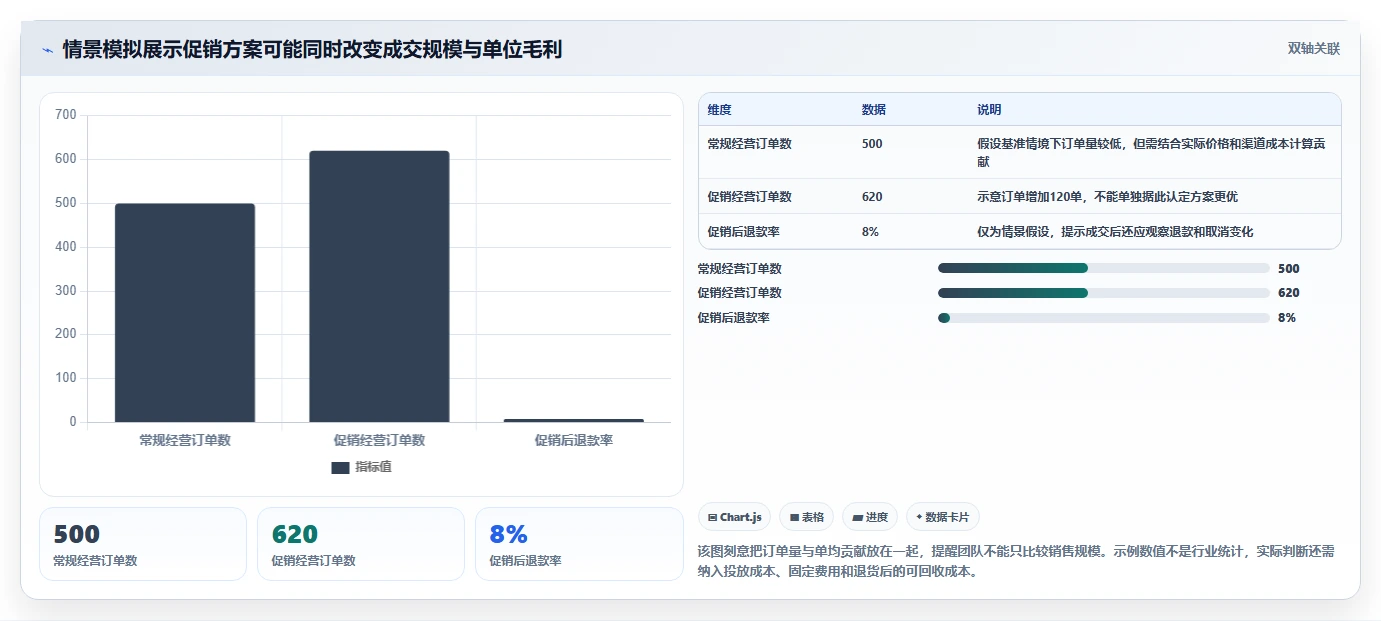Click the 促销经营订单数 progress bar
Screen dimensions: 1381x621
coord(1104,293)
